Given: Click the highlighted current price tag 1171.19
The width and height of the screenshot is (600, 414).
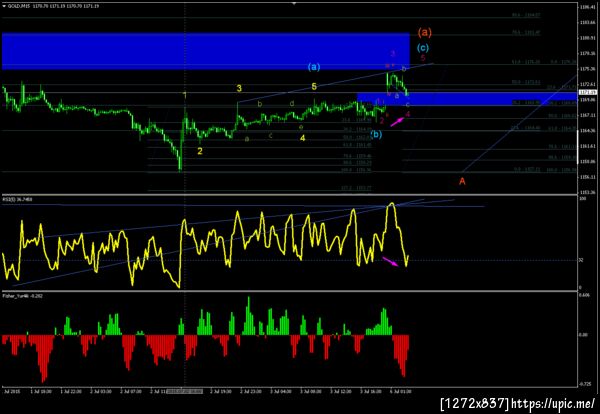Looking at the screenshot, I should pyautogui.click(x=588, y=92).
